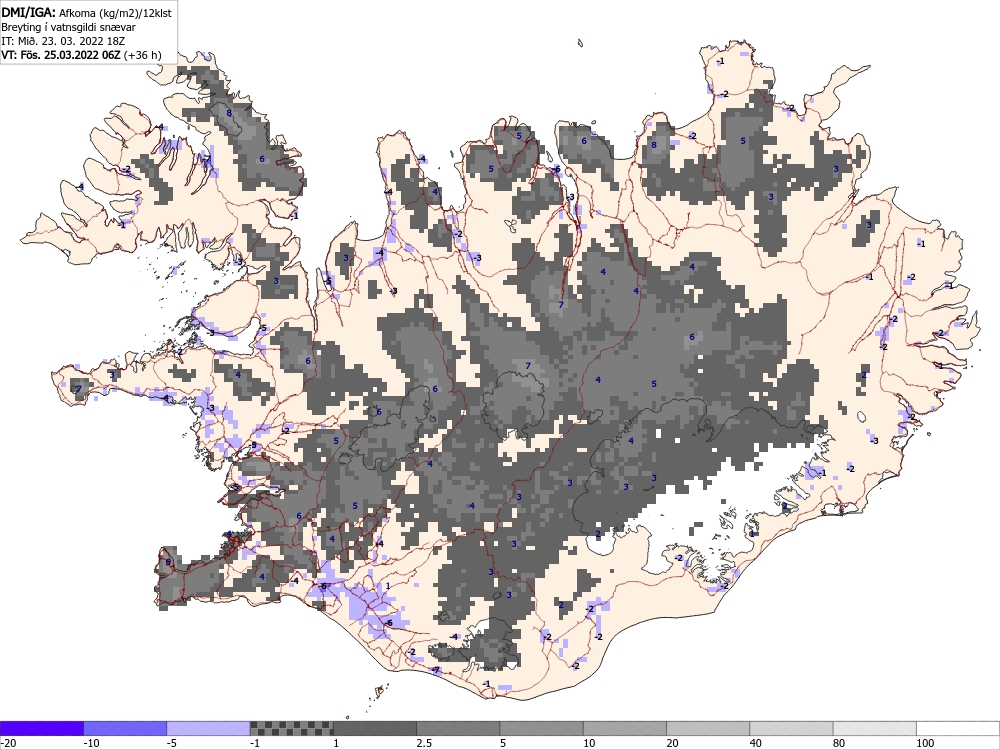Select the 'Breyting í vatnsgildi snævar' subtitle
The image size is (1000, 750).
coord(68,27)
